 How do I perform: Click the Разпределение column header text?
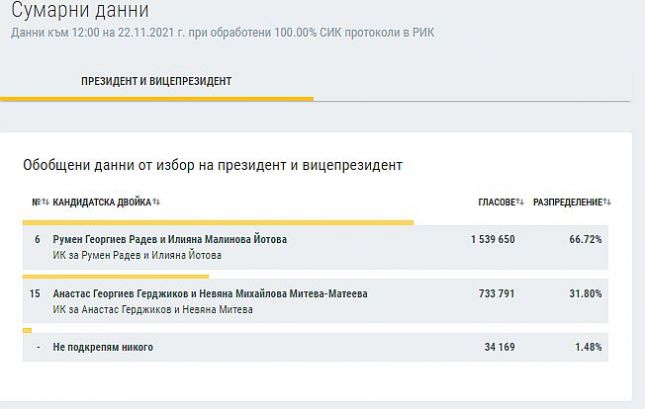coord(568,202)
